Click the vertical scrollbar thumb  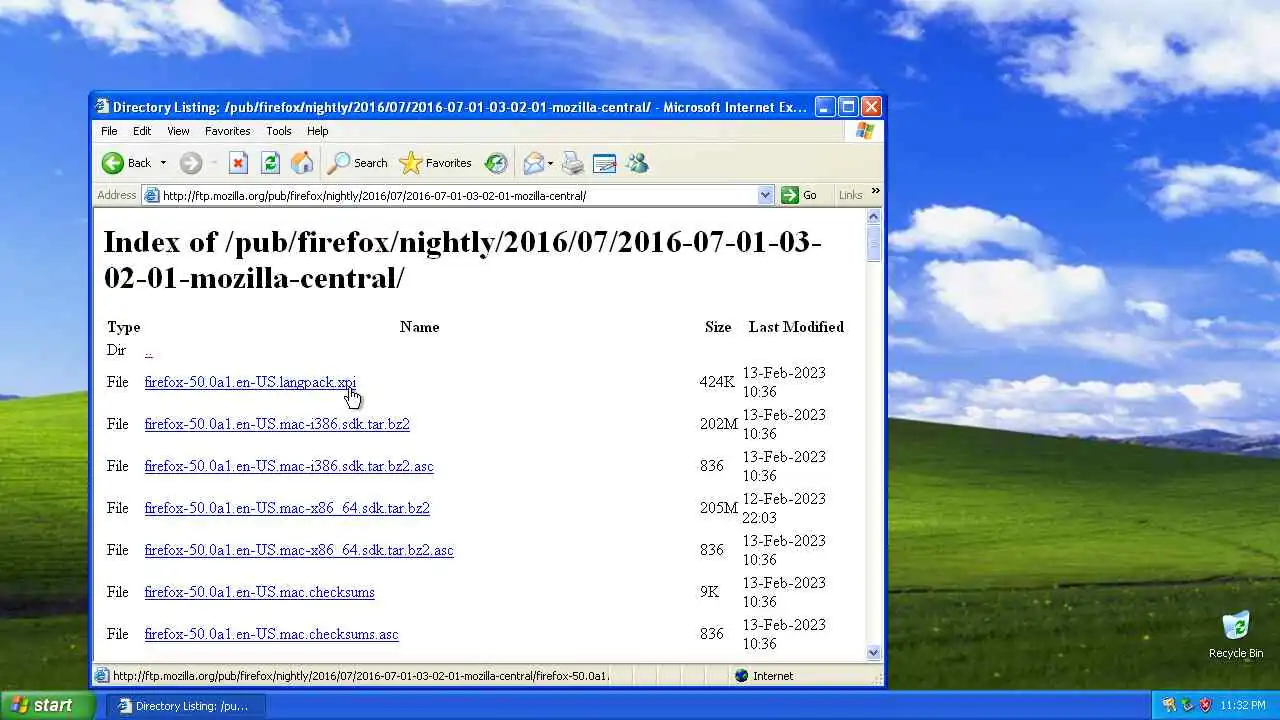pos(874,244)
